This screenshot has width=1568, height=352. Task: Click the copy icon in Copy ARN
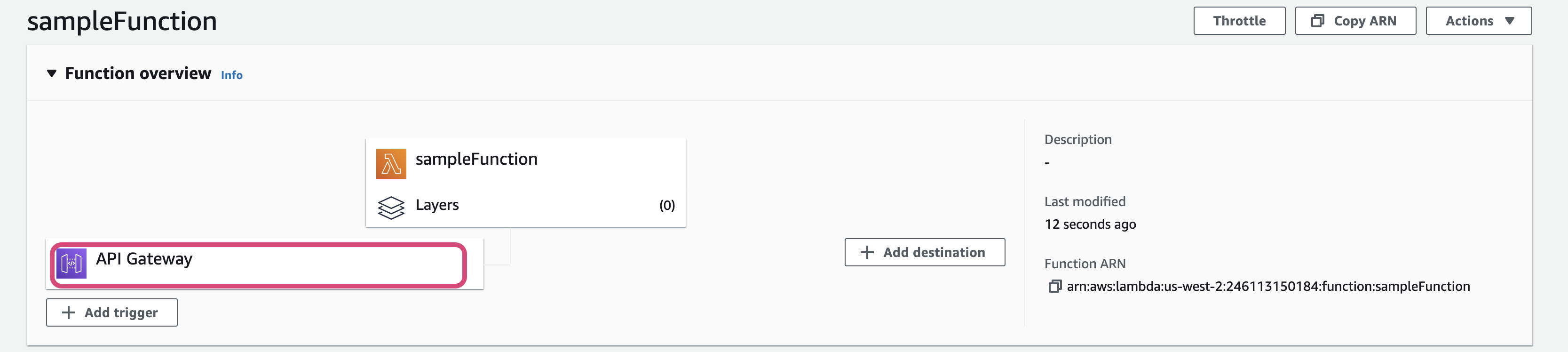click(x=1317, y=21)
